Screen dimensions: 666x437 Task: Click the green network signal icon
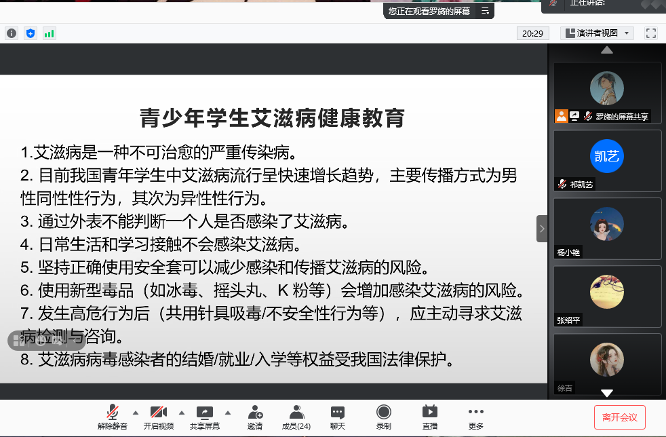tap(49, 33)
